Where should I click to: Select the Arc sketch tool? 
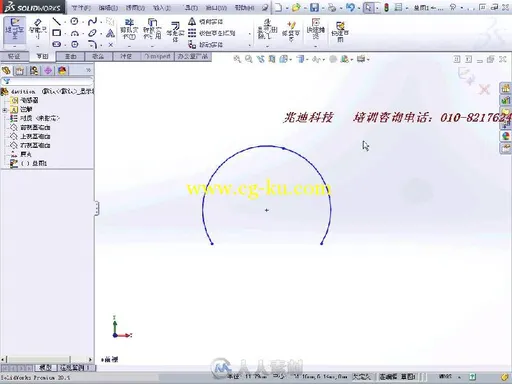click(75, 33)
